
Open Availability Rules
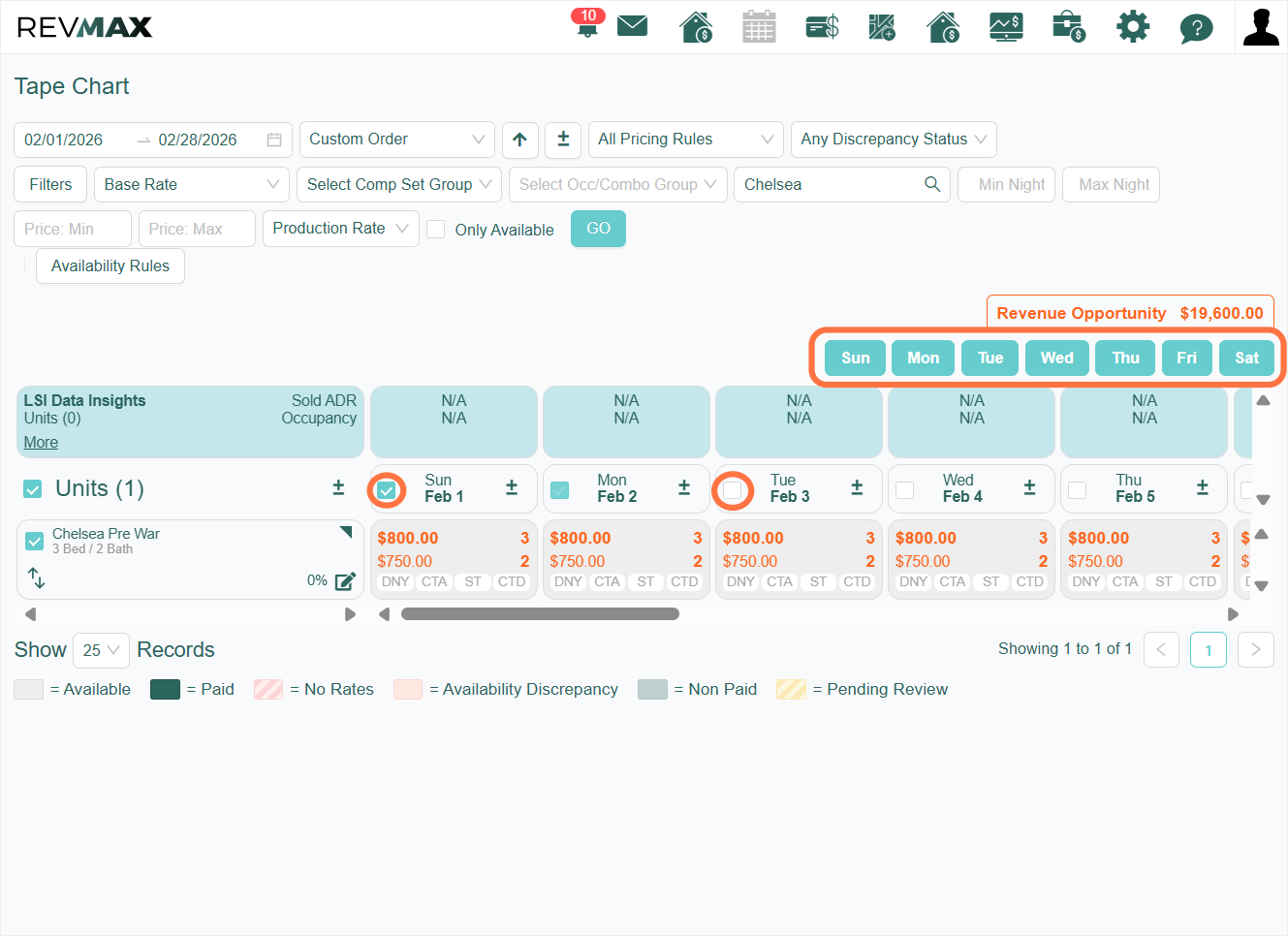[x=110, y=265]
